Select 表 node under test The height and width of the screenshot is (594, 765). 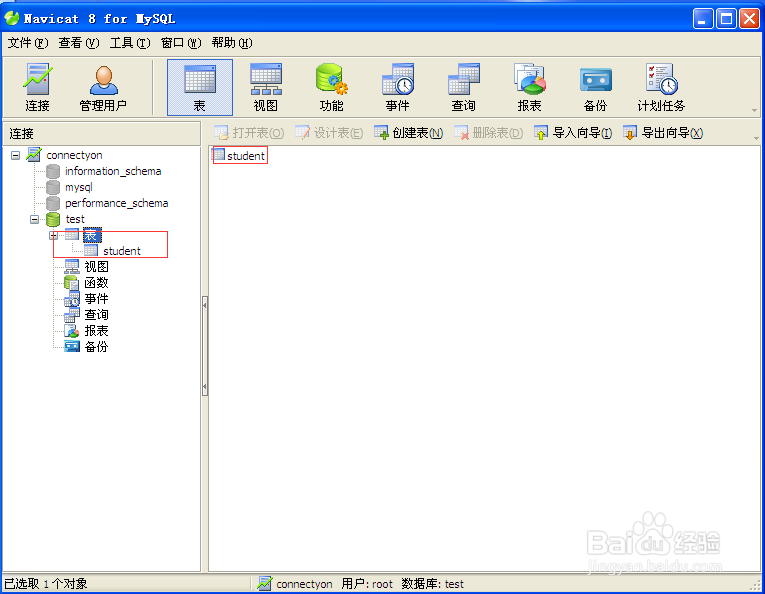tap(92, 236)
